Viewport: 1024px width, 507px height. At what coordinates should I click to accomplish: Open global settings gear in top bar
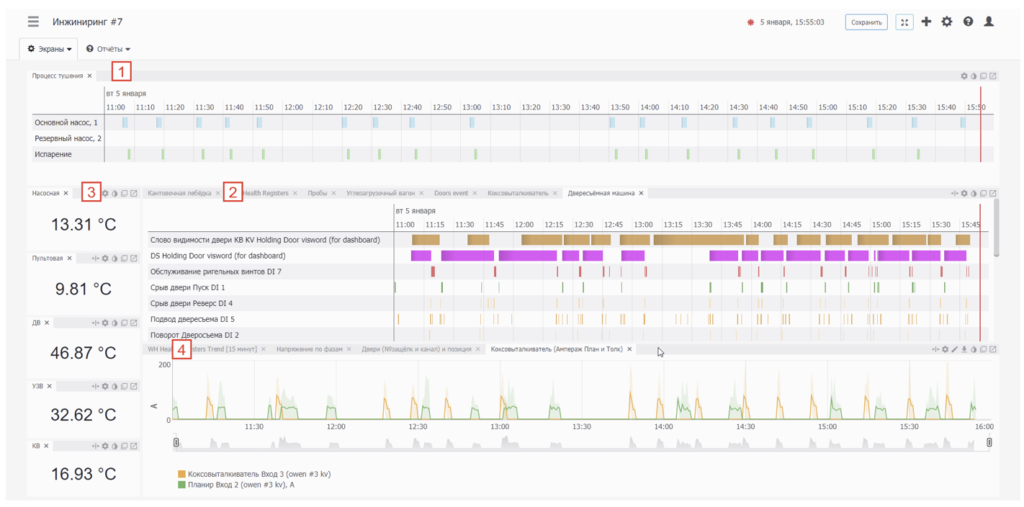tap(947, 22)
